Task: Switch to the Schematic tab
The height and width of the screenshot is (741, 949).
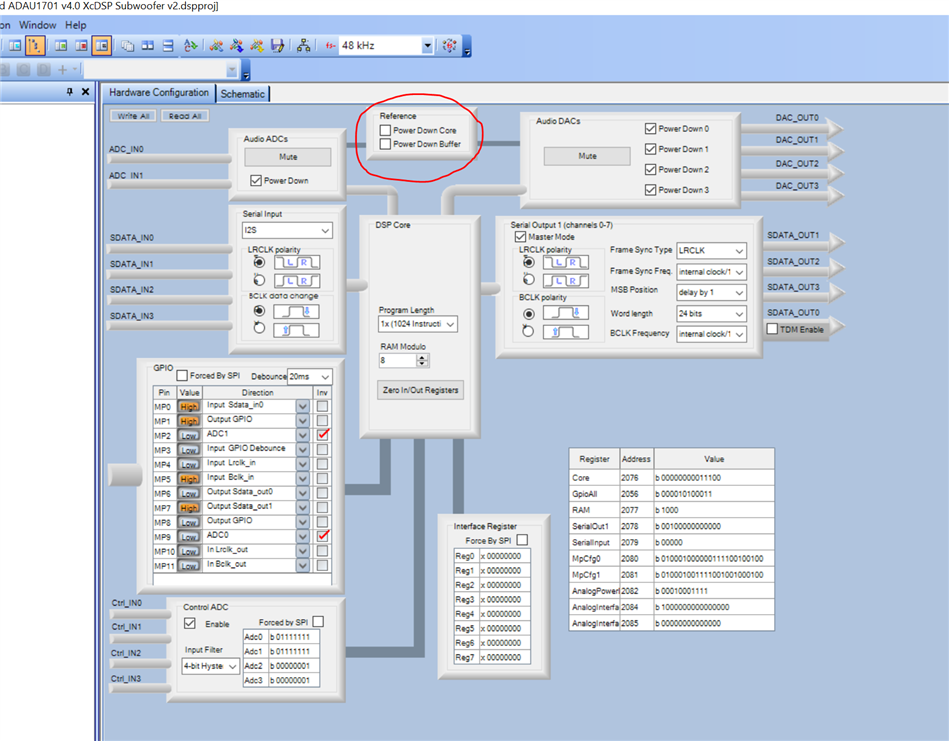Action: tap(243, 94)
